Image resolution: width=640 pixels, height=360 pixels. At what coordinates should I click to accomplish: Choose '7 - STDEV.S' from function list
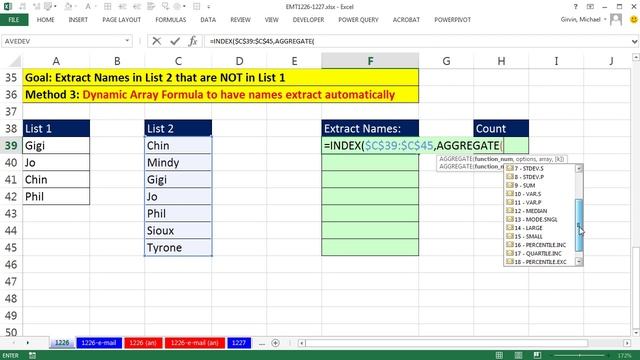pyautogui.click(x=539, y=168)
